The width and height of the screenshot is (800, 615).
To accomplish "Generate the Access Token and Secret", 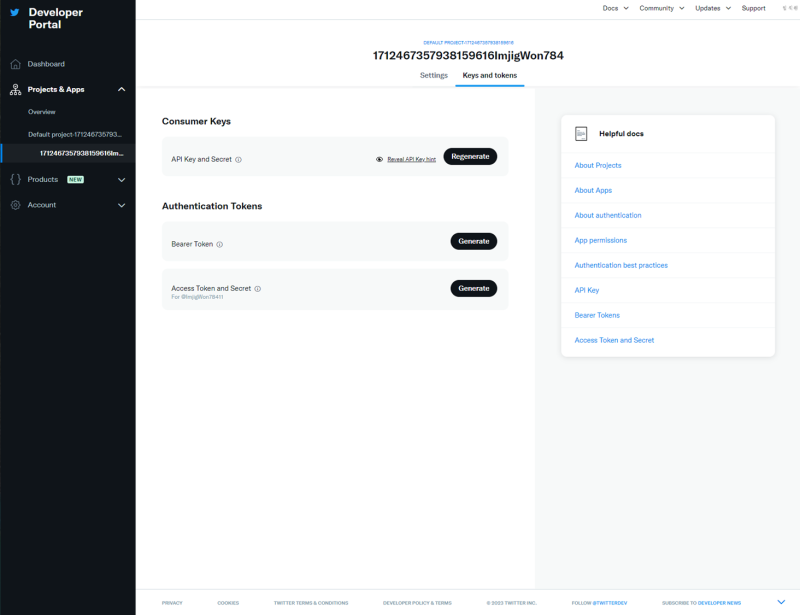I will [474, 288].
